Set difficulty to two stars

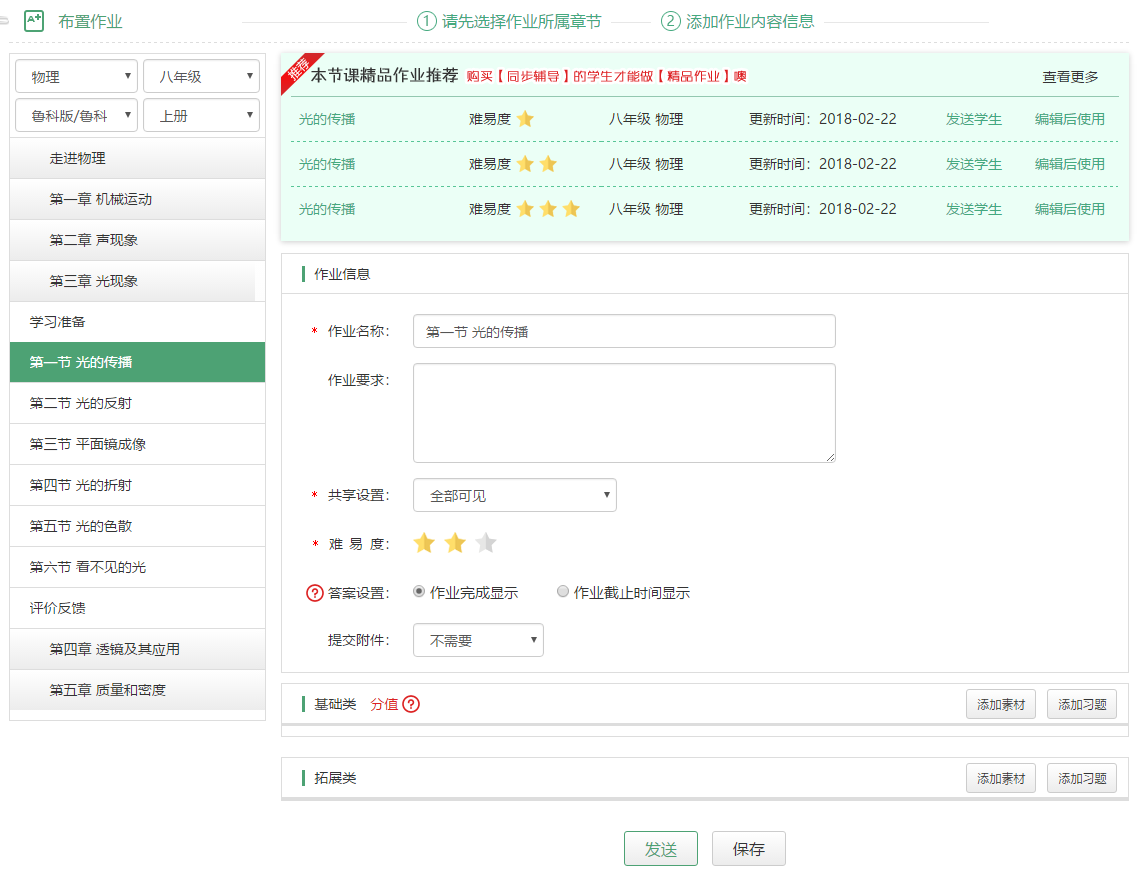[455, 543]
